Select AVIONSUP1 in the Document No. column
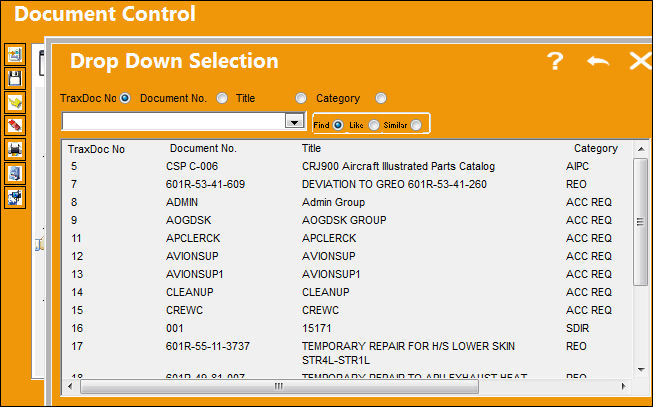 pyautogui.click(x=194, y=274)
